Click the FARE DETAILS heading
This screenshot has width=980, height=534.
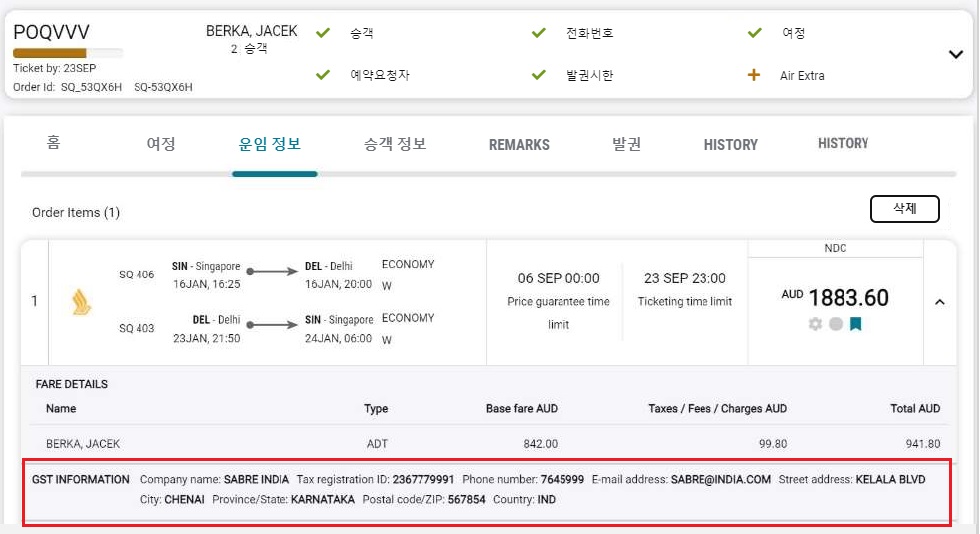[71, 384]
